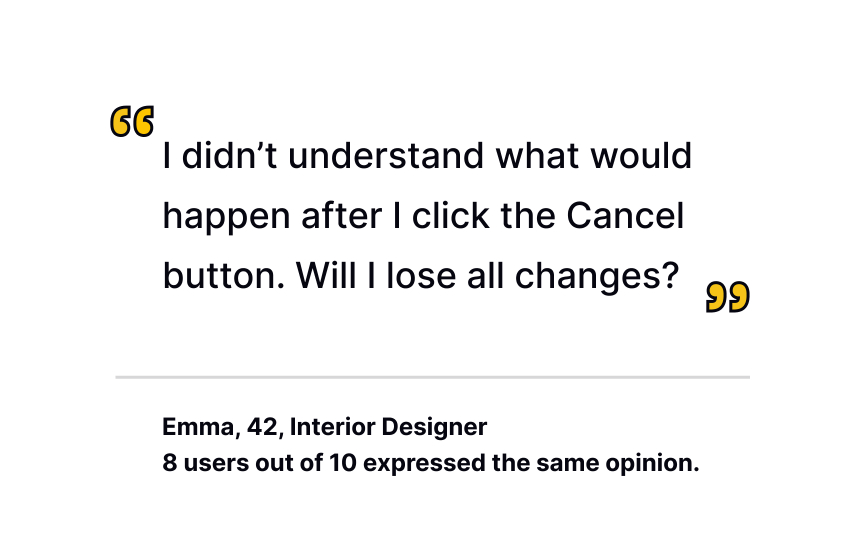Viewport: 864px width, 540px height.
Task: Click the word "would" ending first line
Action: 641,156
